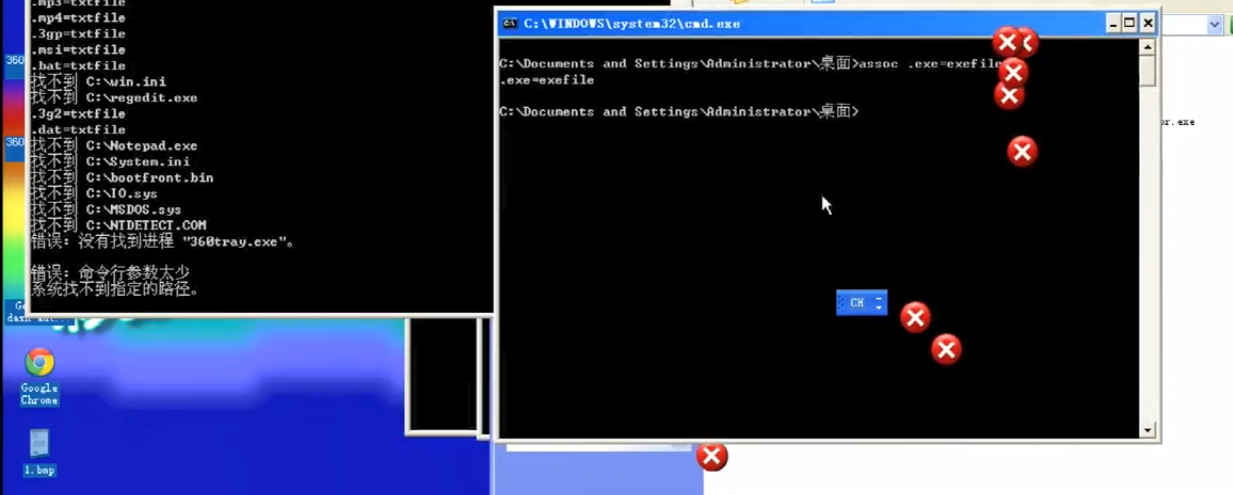Click the red error icon over the assoc command

click(1013, 72)
